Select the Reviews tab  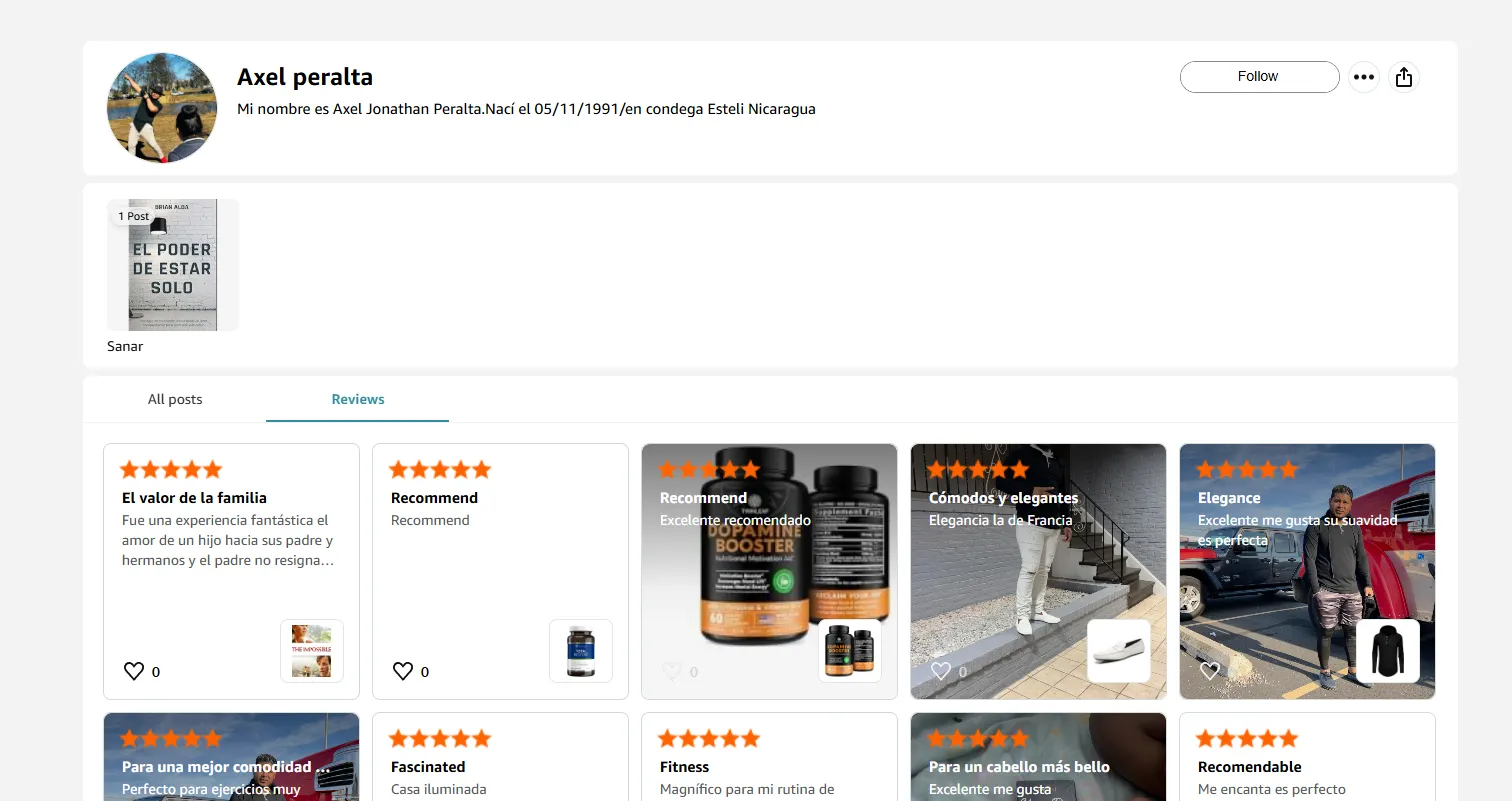[x=358, y=399]
